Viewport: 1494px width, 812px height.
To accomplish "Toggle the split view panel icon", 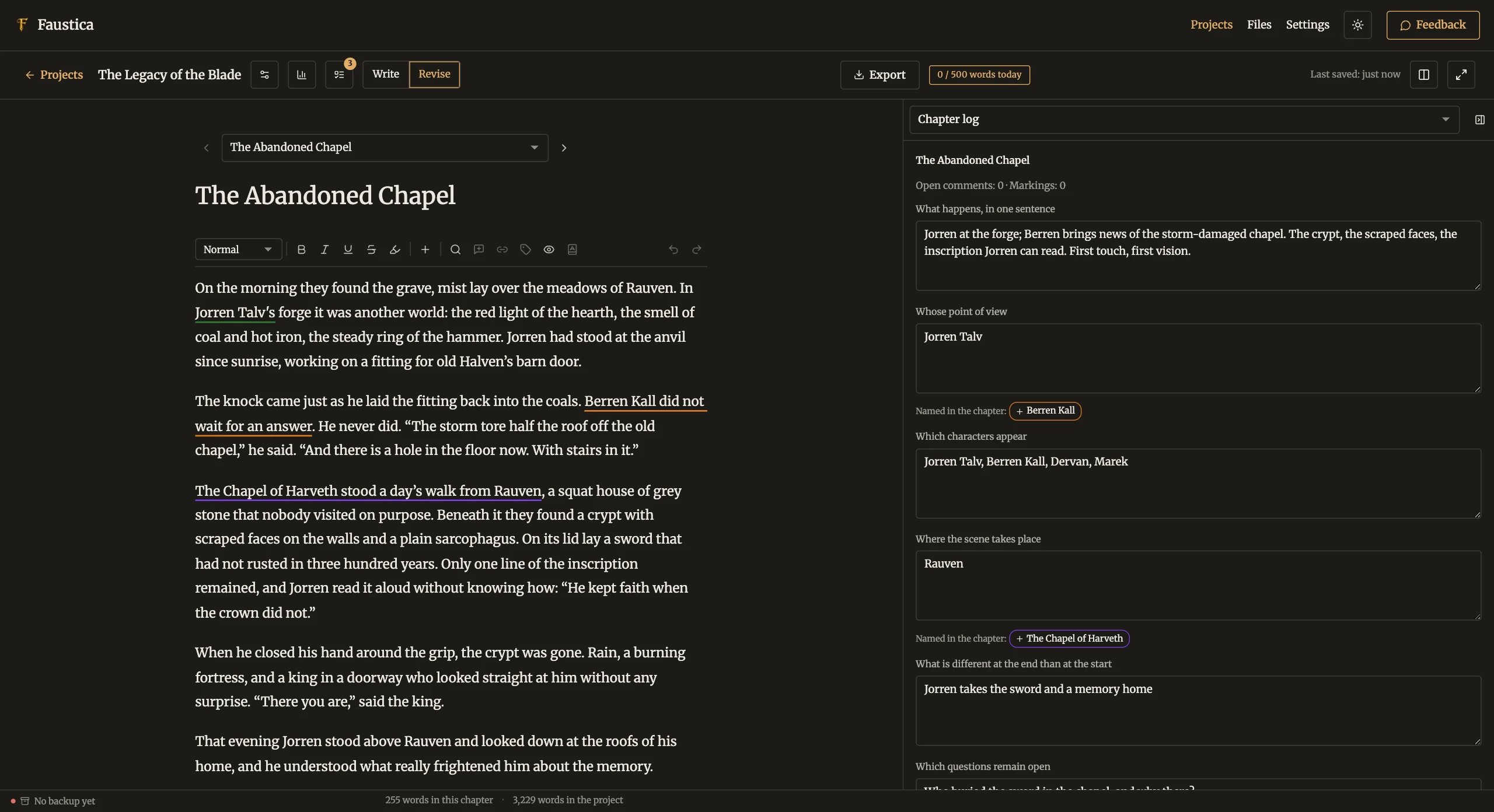I will coord(1424,75).
